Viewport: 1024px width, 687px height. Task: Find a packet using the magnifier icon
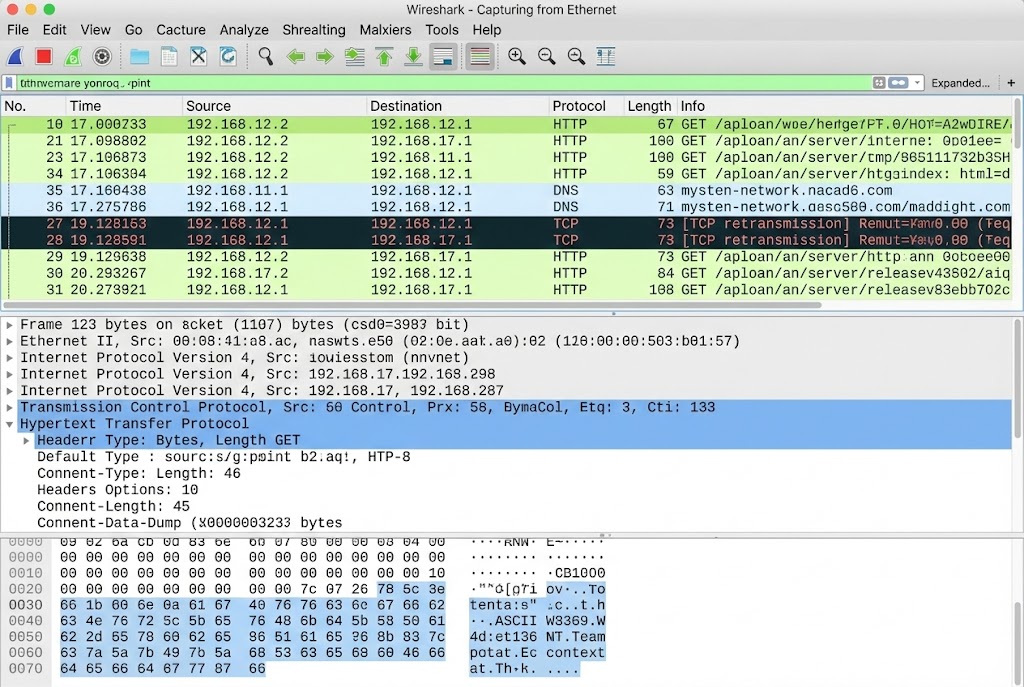[267, 56]
